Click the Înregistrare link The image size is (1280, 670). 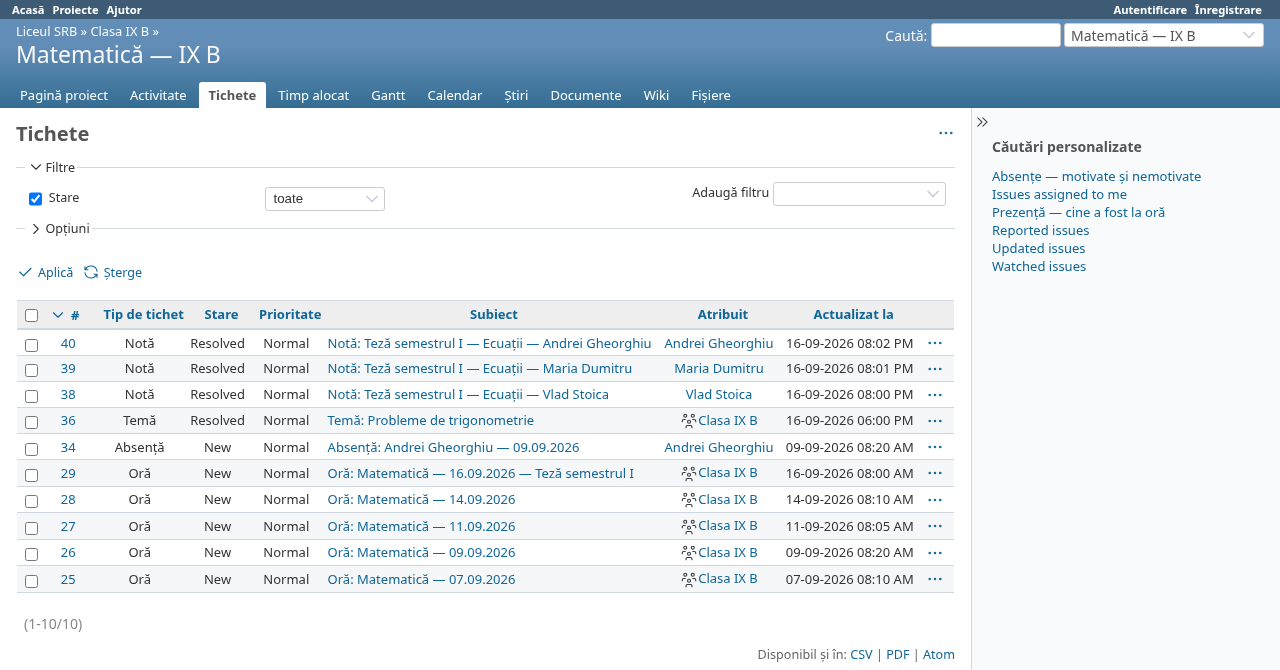point(1228,10)
